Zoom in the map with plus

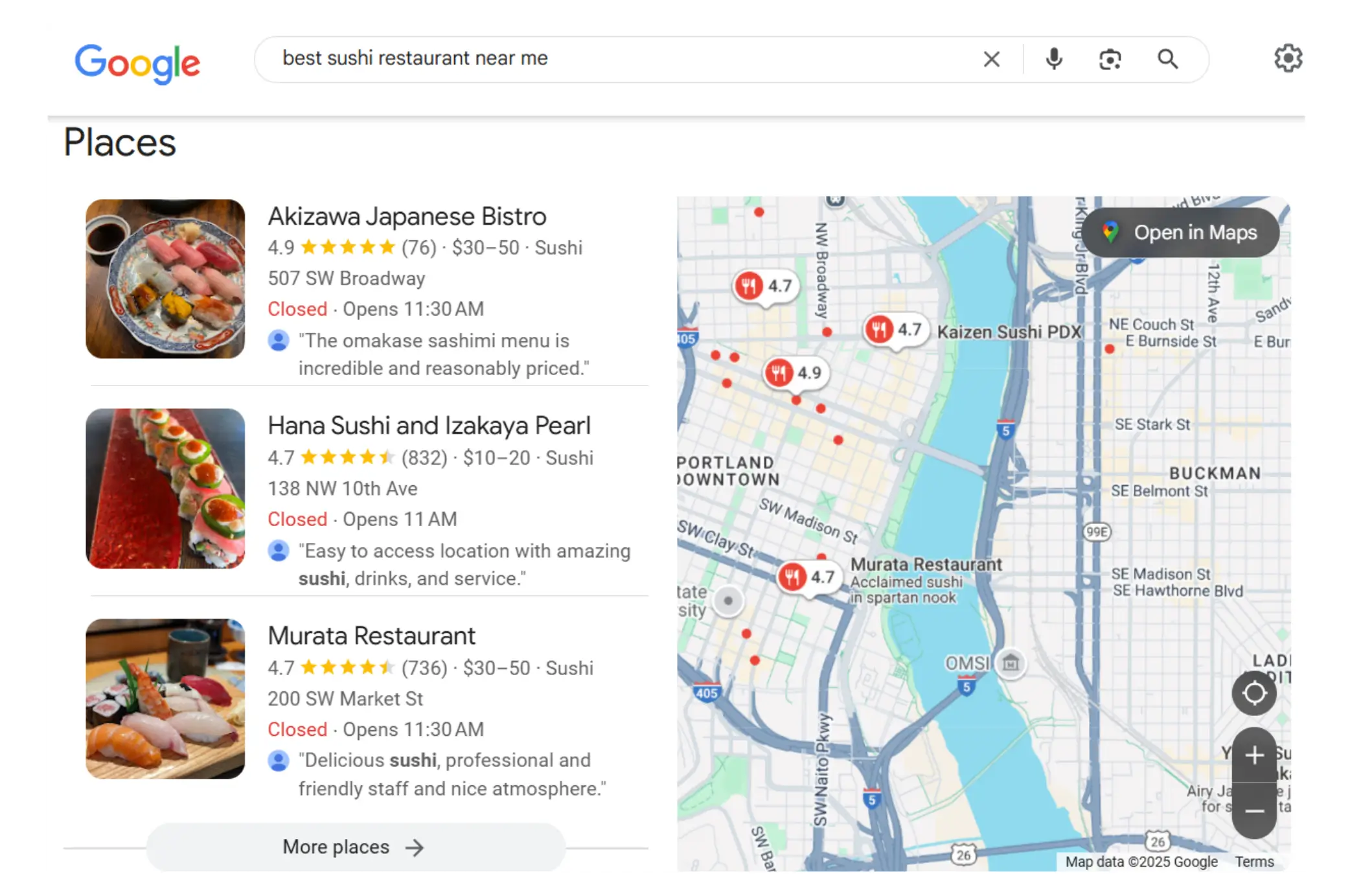tap(1254, 755)
